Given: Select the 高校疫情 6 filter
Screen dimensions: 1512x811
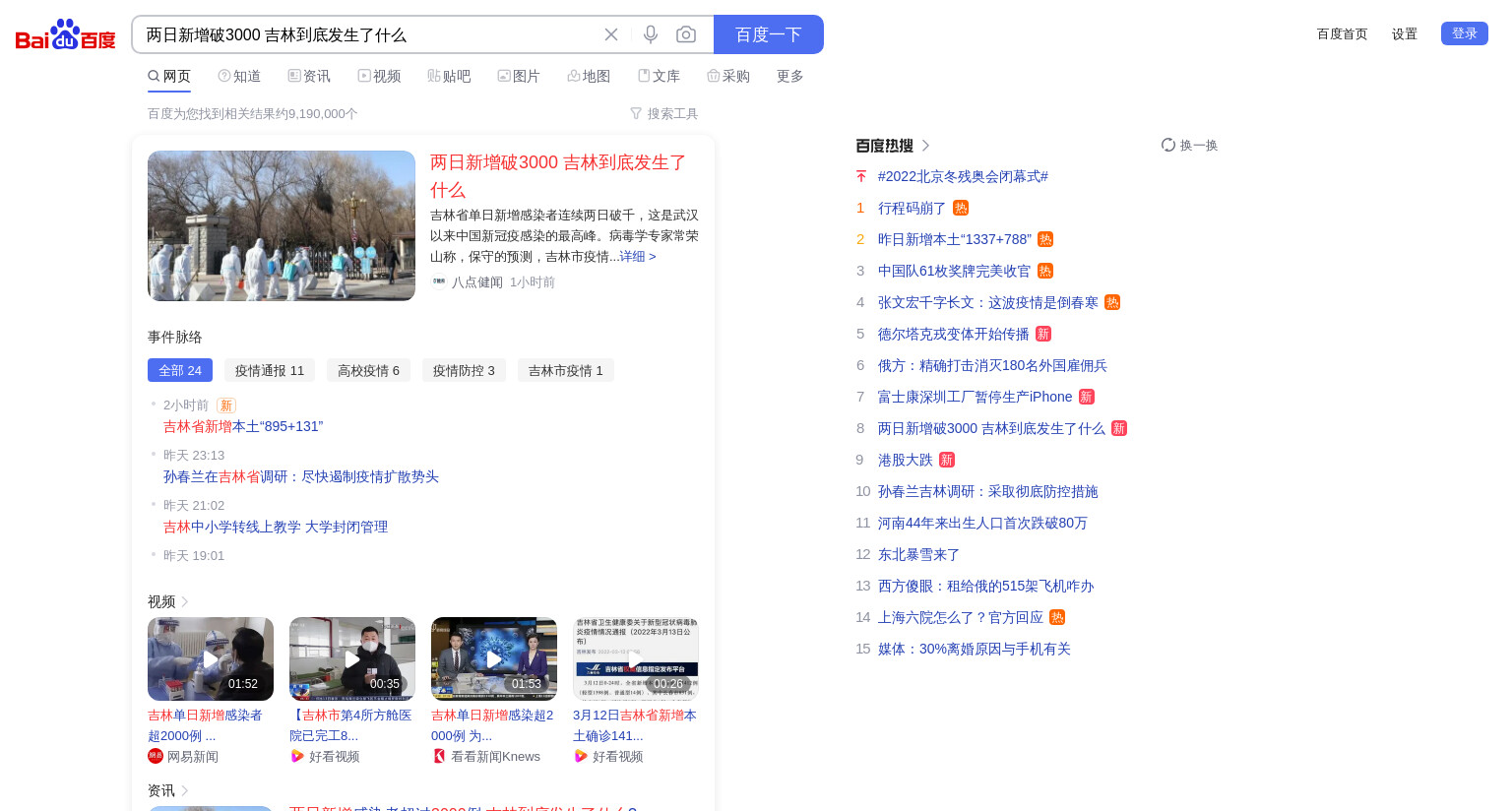Looking at the screenshot, I should (369, 370).
